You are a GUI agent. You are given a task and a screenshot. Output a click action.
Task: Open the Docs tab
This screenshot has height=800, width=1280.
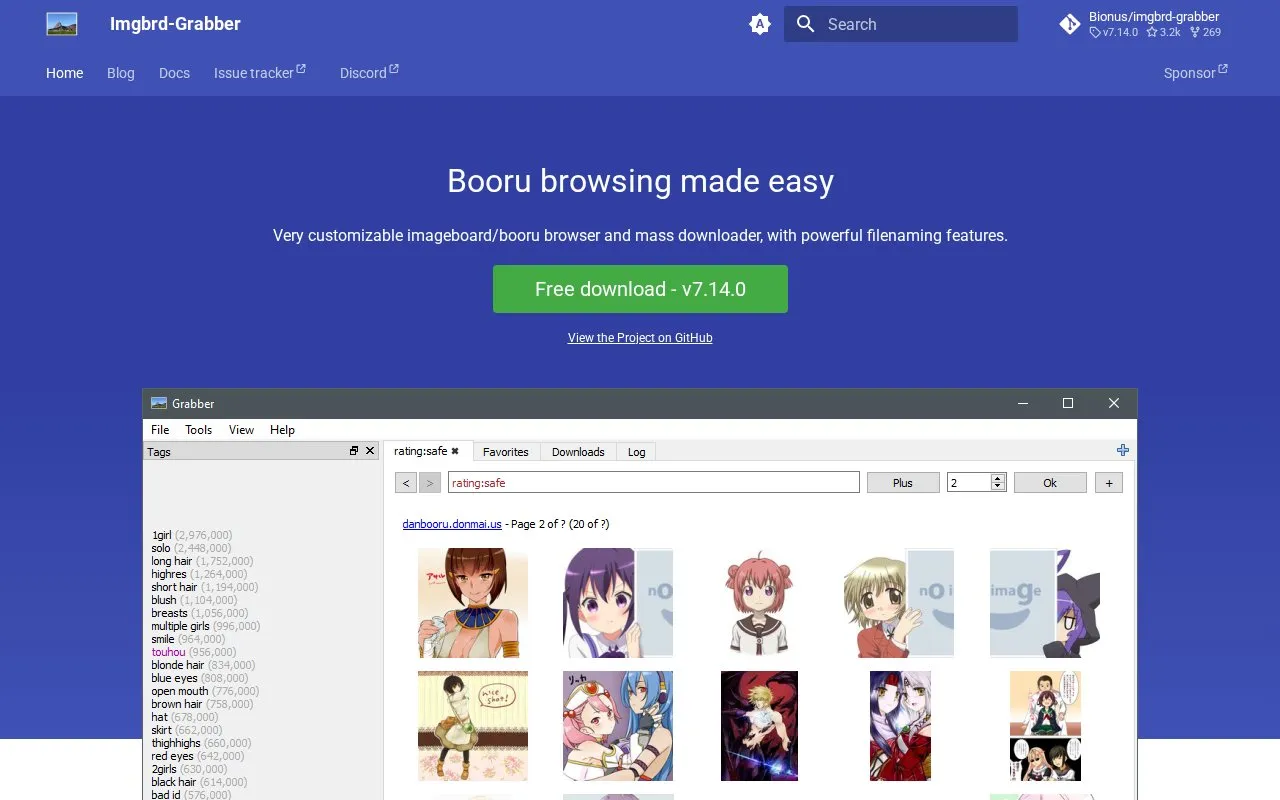(174, 73)
